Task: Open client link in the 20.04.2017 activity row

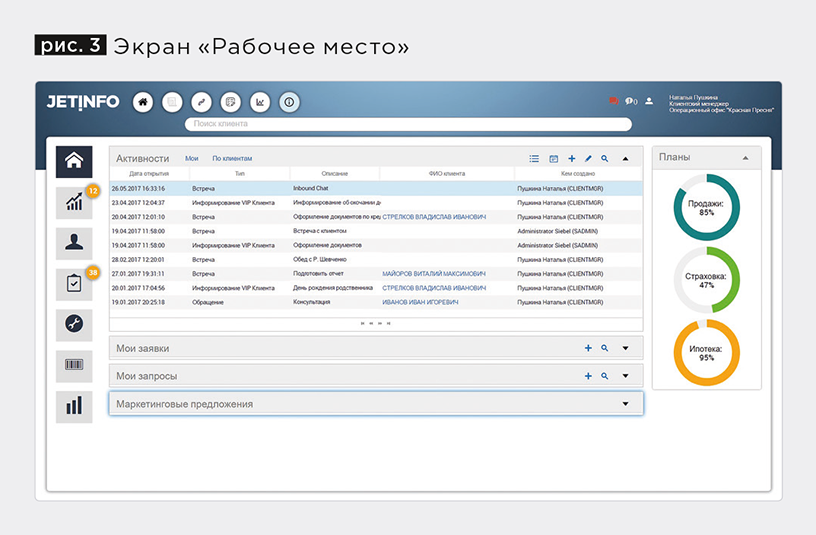Action: pos(434,217)
